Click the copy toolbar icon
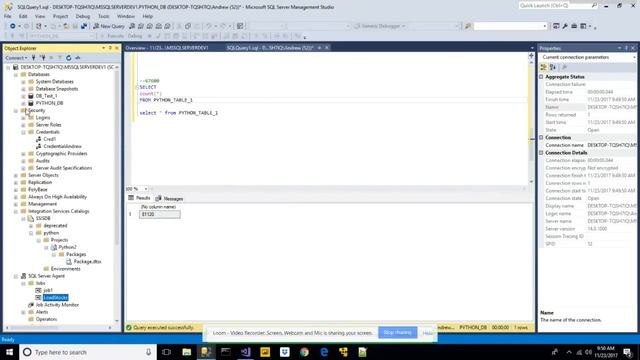This screenshot has height=360, width=640. click(x=188, y=26)
